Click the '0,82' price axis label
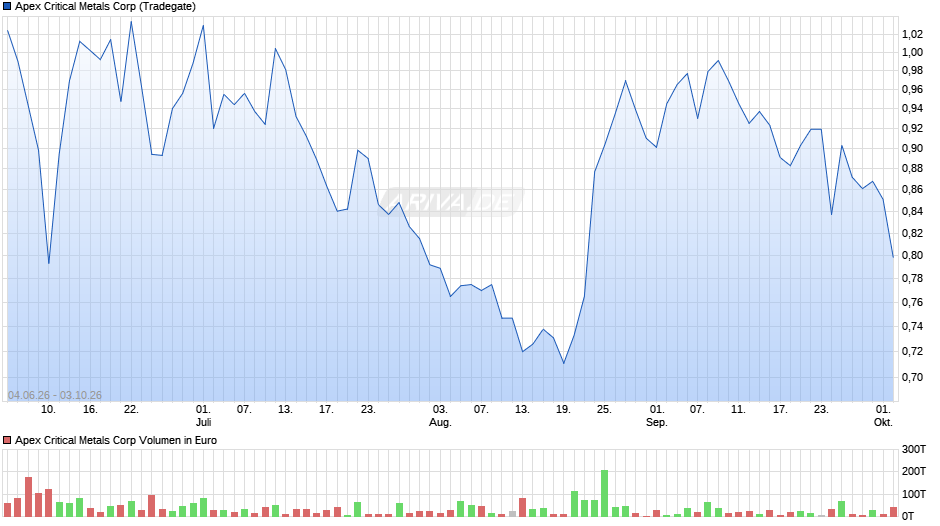Image resolution: width=940 pixels, height=526 pixels. point(912,233)
